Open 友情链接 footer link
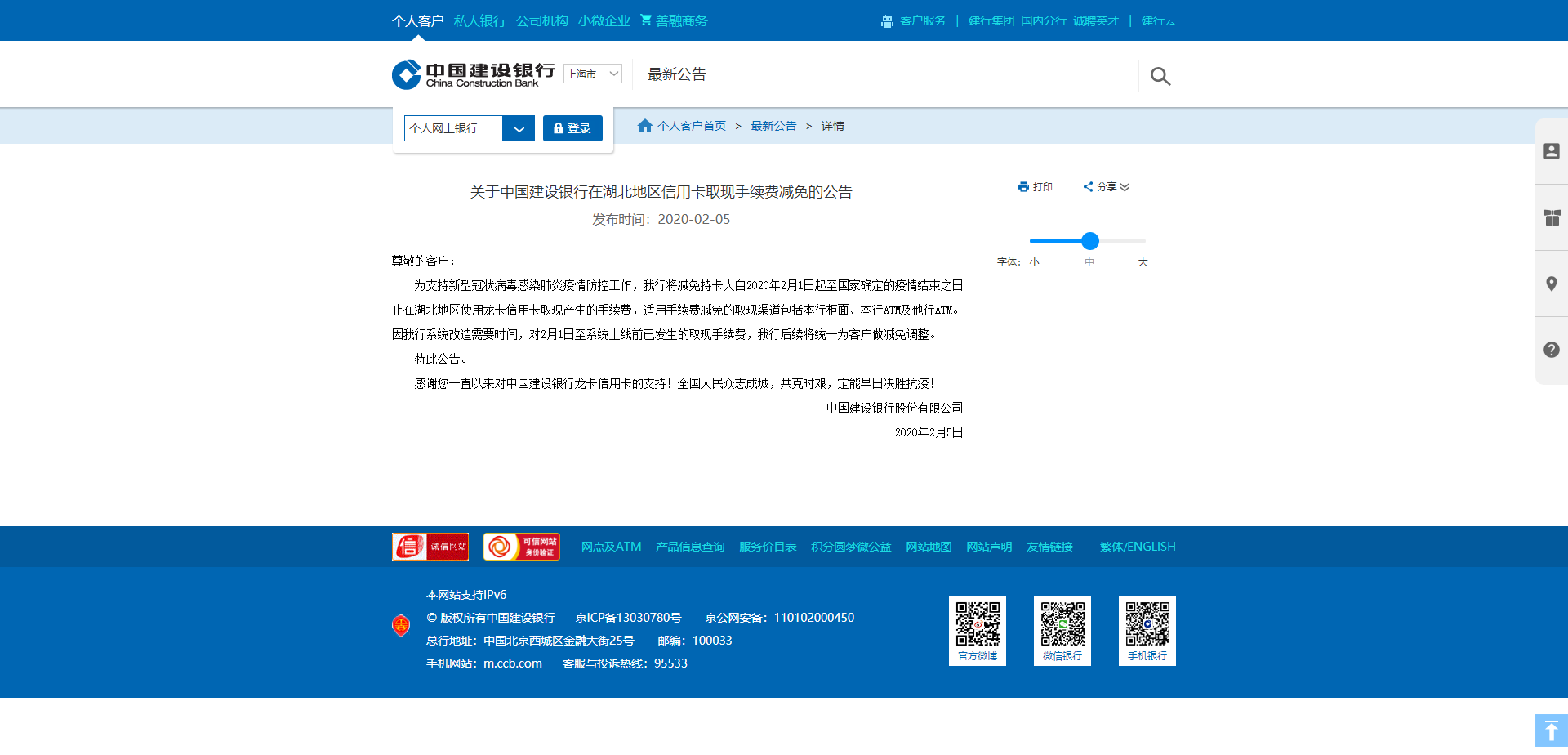 coord(1049,547)
